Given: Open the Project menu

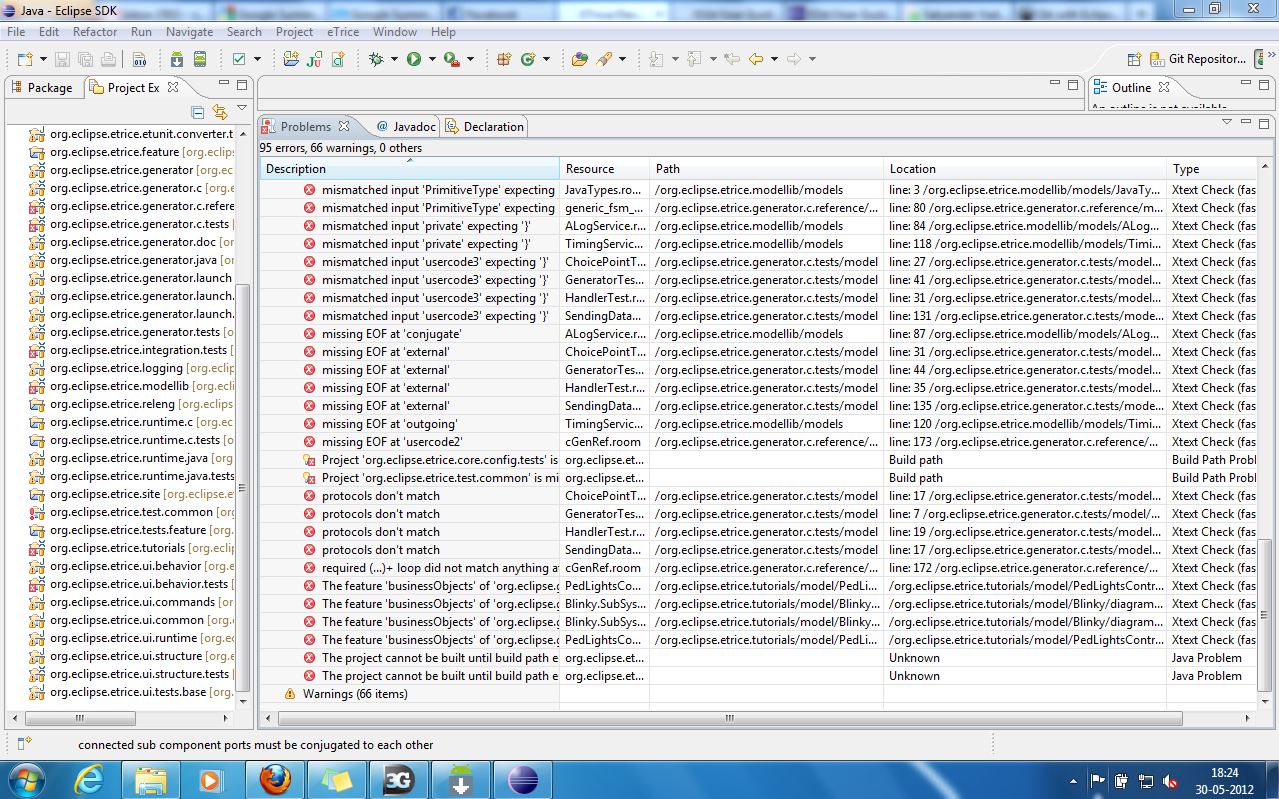Looking at the screenshot, I should tap(294, 32).
